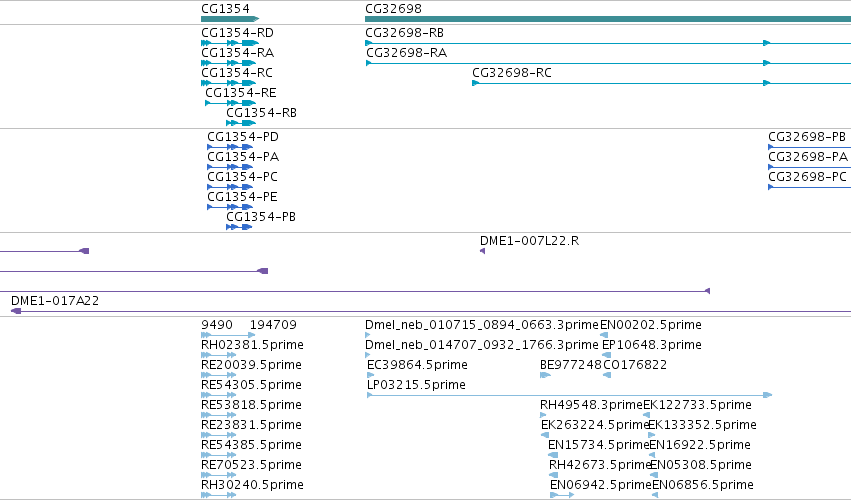Click EST EN15734.5prime
The width and height of the screenshot is (851, 500).
[x=599, y=445]
